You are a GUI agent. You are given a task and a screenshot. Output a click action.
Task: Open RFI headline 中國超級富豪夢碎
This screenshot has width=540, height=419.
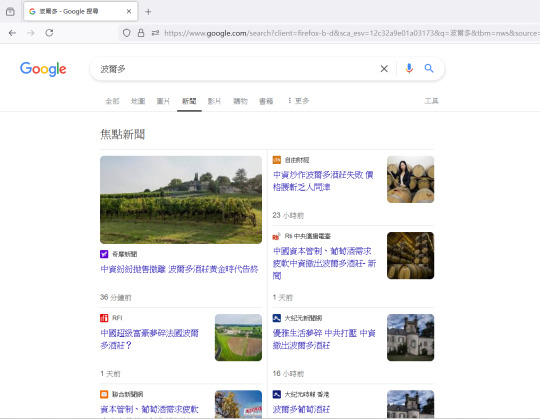(x=149, y=339)
